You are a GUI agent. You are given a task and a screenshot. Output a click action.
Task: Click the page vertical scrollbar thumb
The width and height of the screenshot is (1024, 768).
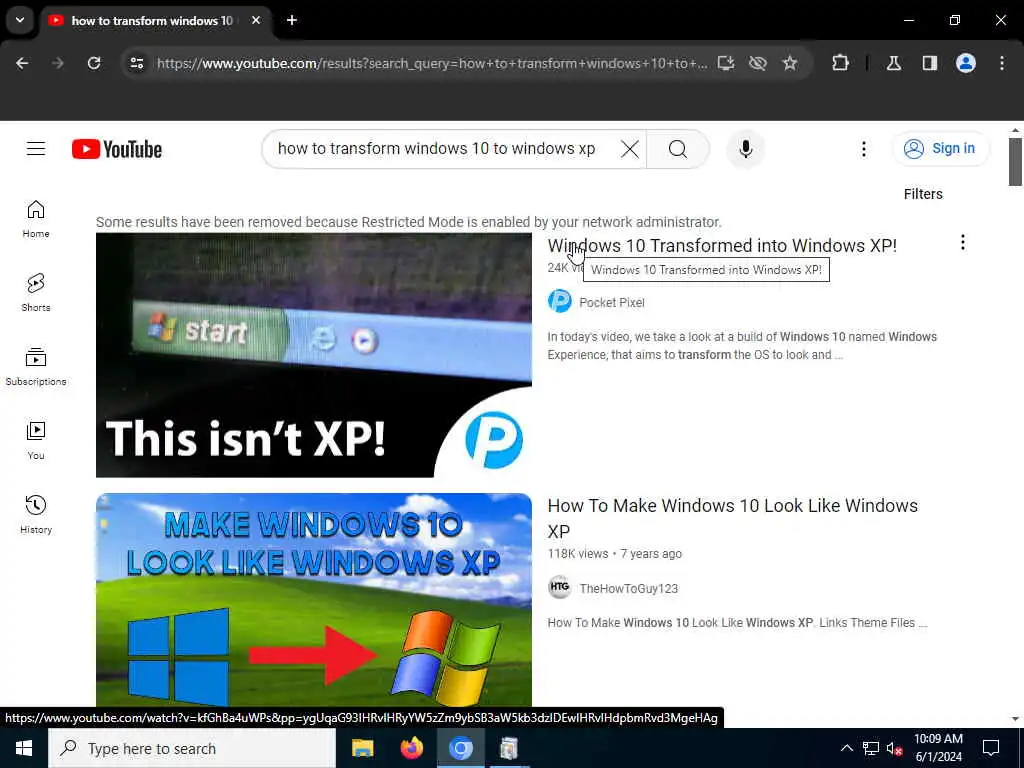[1015, 161]
